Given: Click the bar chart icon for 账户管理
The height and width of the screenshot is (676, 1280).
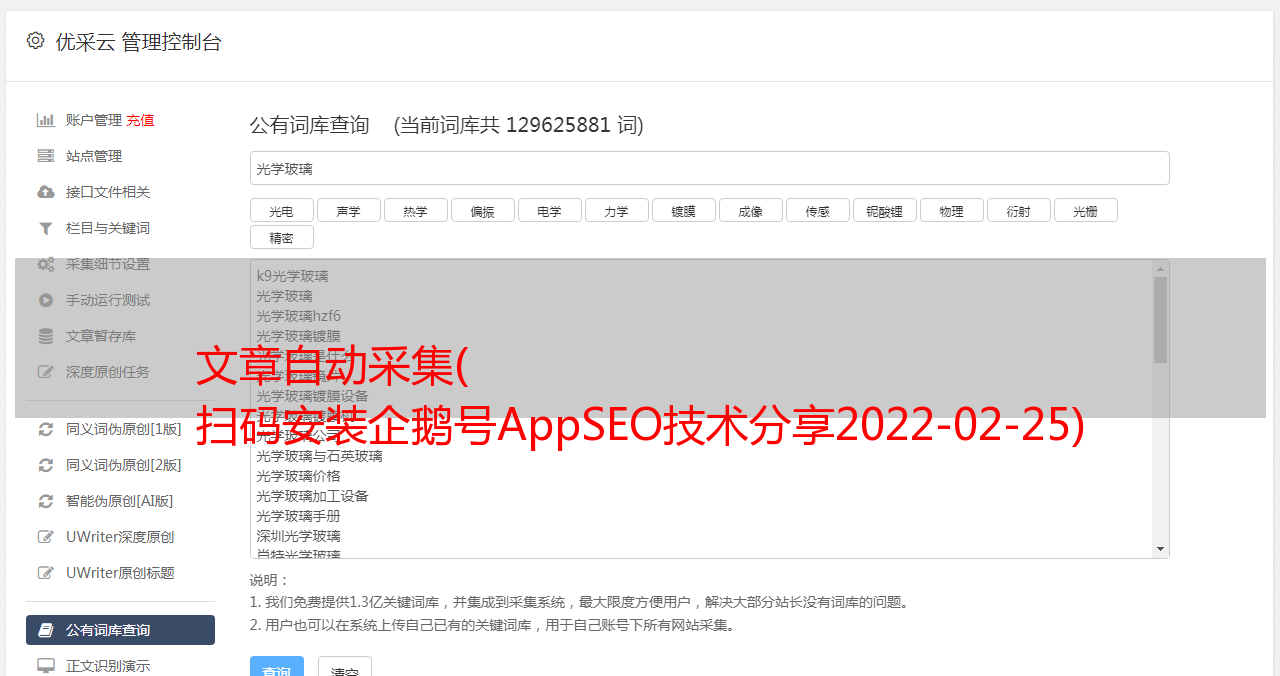Looking at the screenshot, I should [x=46, y=120].
